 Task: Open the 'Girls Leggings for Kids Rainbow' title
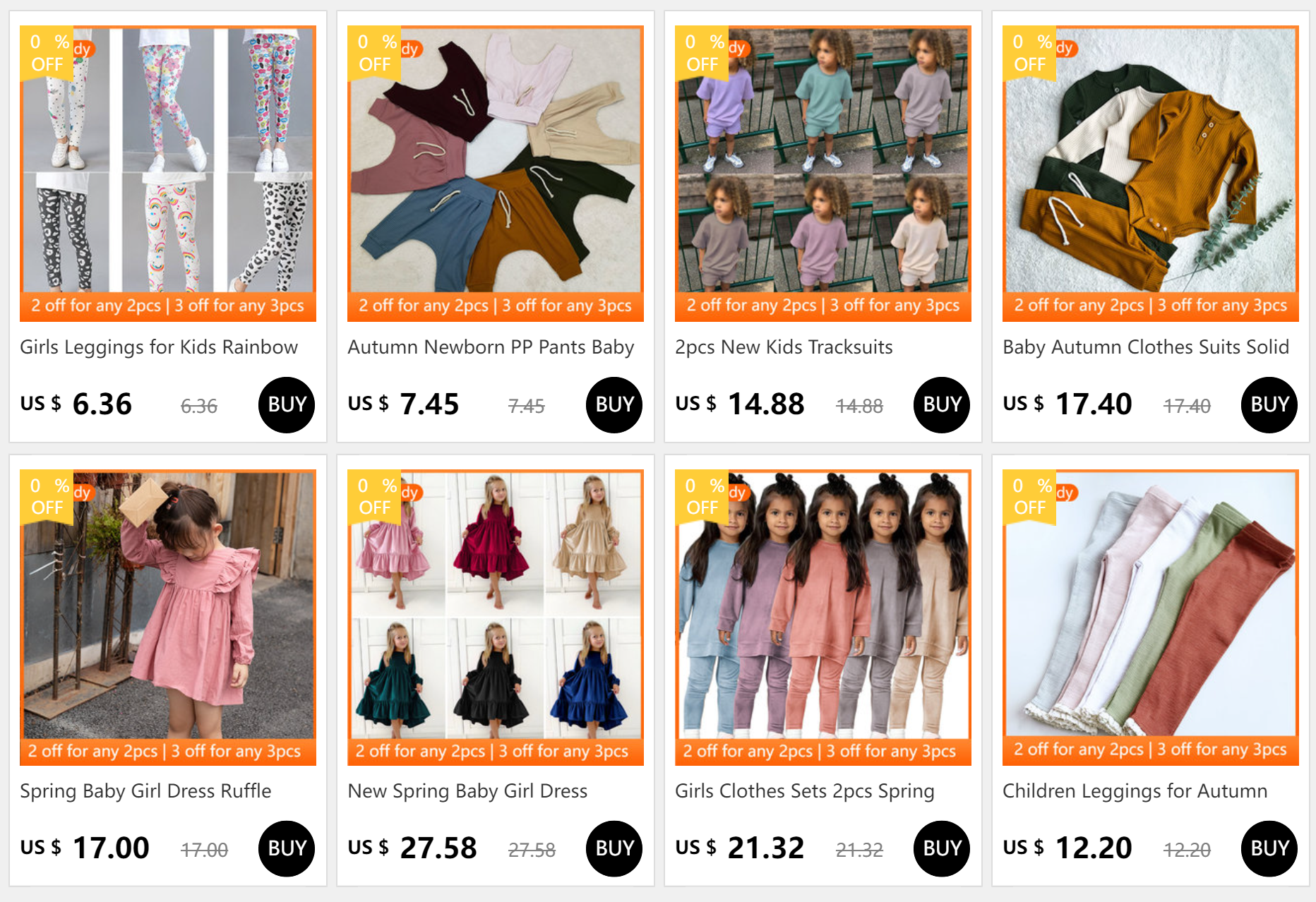(x=159, y=347)
